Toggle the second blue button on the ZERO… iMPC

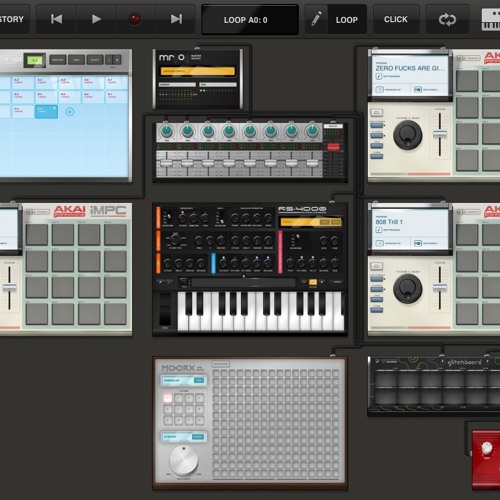pyautogui.click(x=377, y=136)
